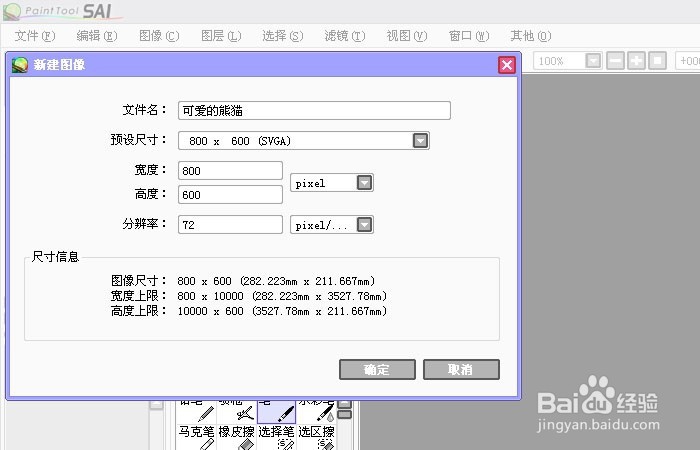
Task: Select the pencil tool with the pencil icon
Action: click(197, 412)
